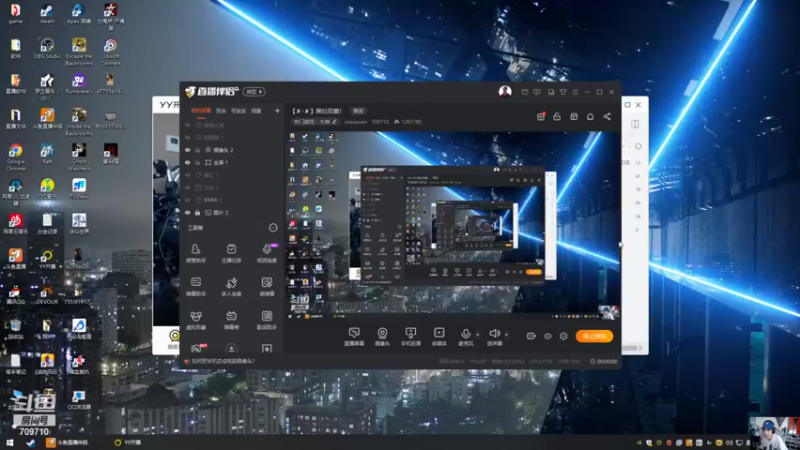Add a new scene with the plus icon
Viewport: 800px width, 450px height.
277,111
